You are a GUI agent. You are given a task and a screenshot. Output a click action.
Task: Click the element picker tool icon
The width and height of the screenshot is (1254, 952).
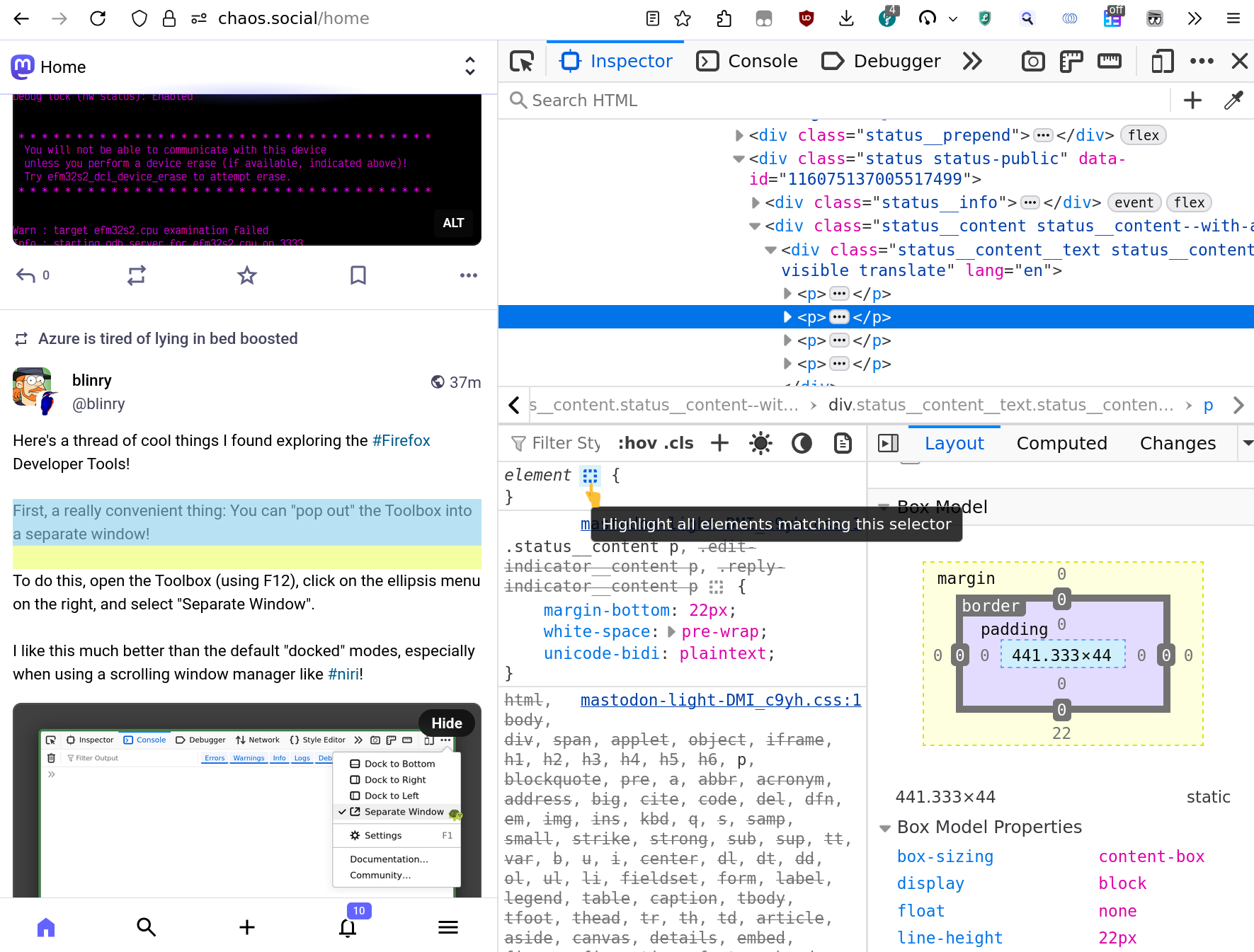522,62
